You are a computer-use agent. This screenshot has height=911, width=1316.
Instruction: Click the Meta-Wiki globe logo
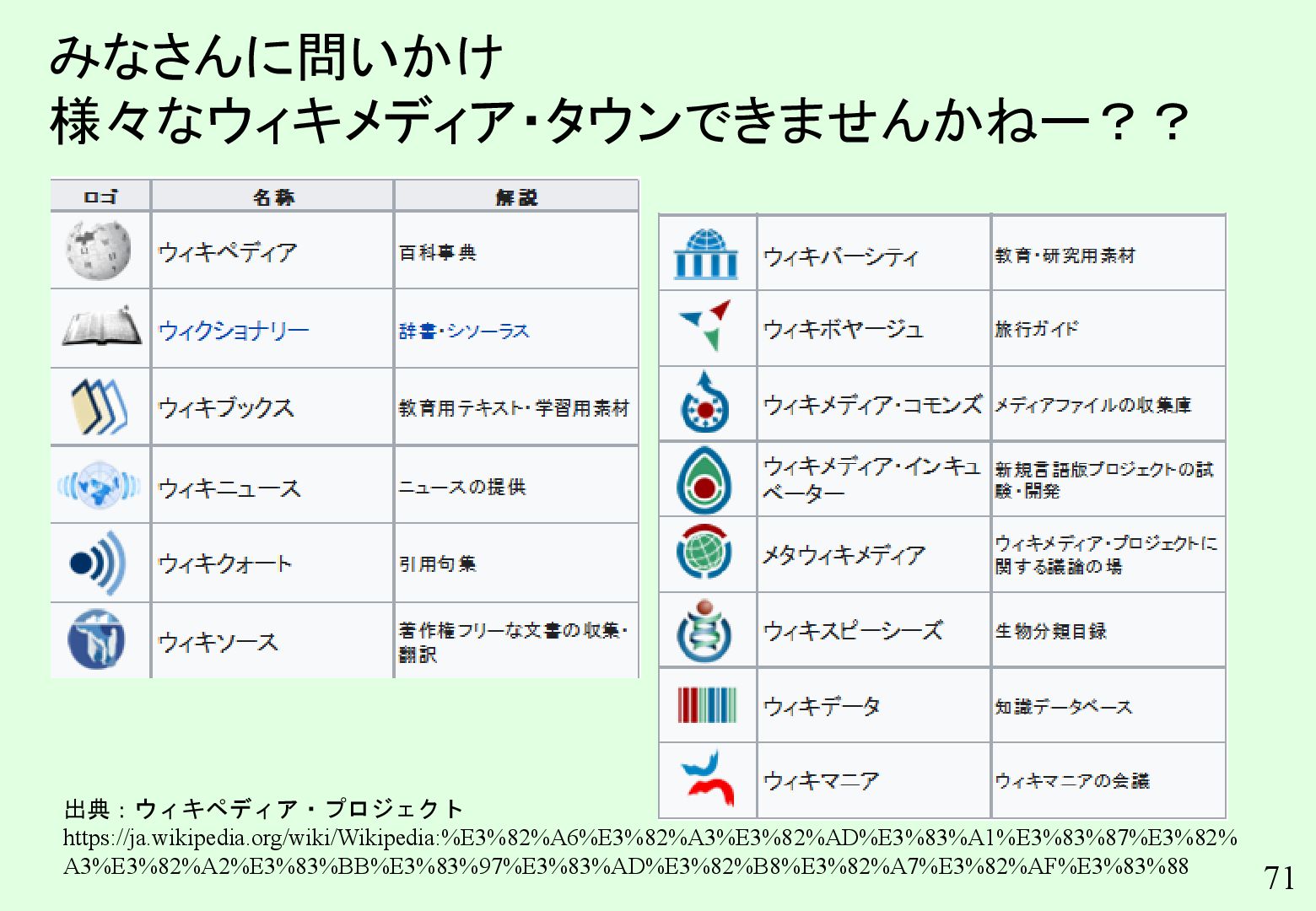coord(704,552)
